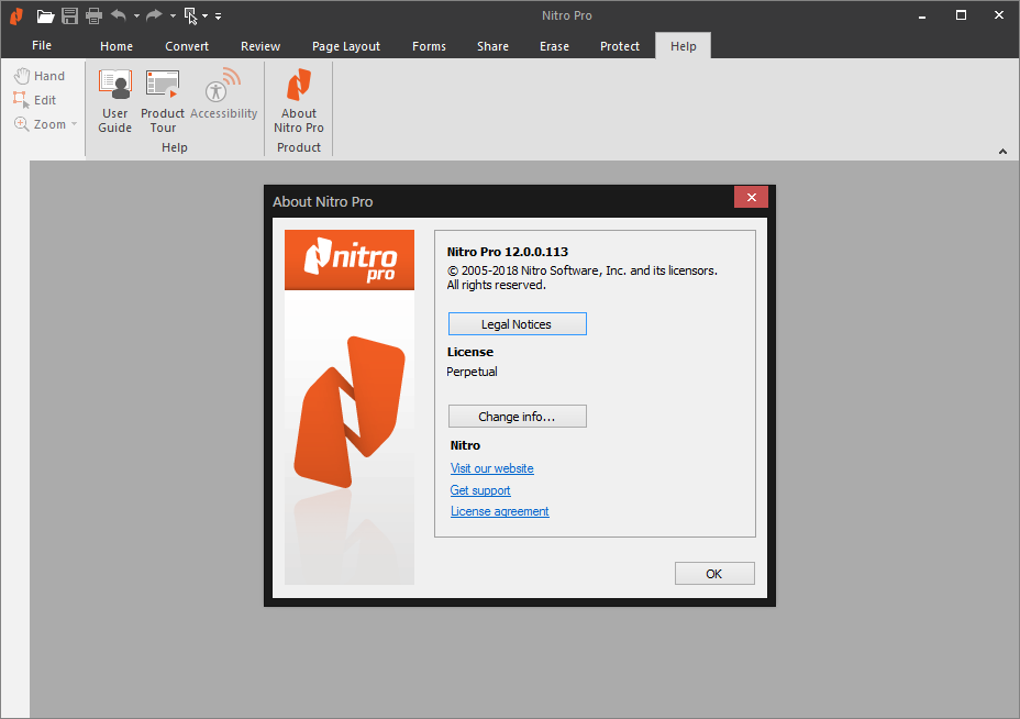This screenshot has width=1020, height=719.
Task: Click the Open file icon
Action: tap(45, 16)
